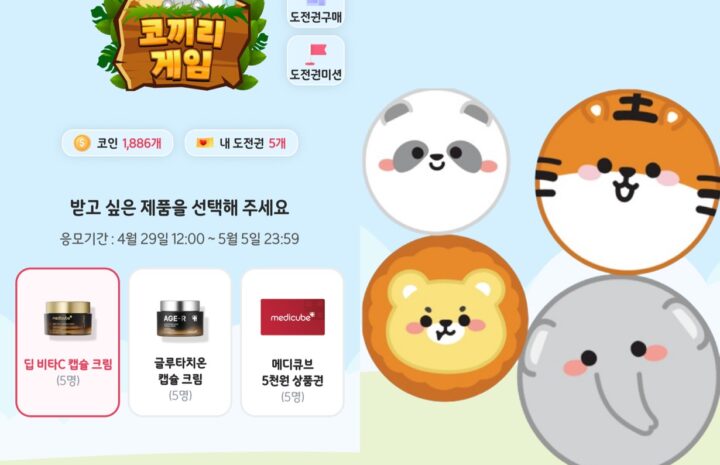Open the 코인 1,886개 balance pill

(x=118, y=143)
